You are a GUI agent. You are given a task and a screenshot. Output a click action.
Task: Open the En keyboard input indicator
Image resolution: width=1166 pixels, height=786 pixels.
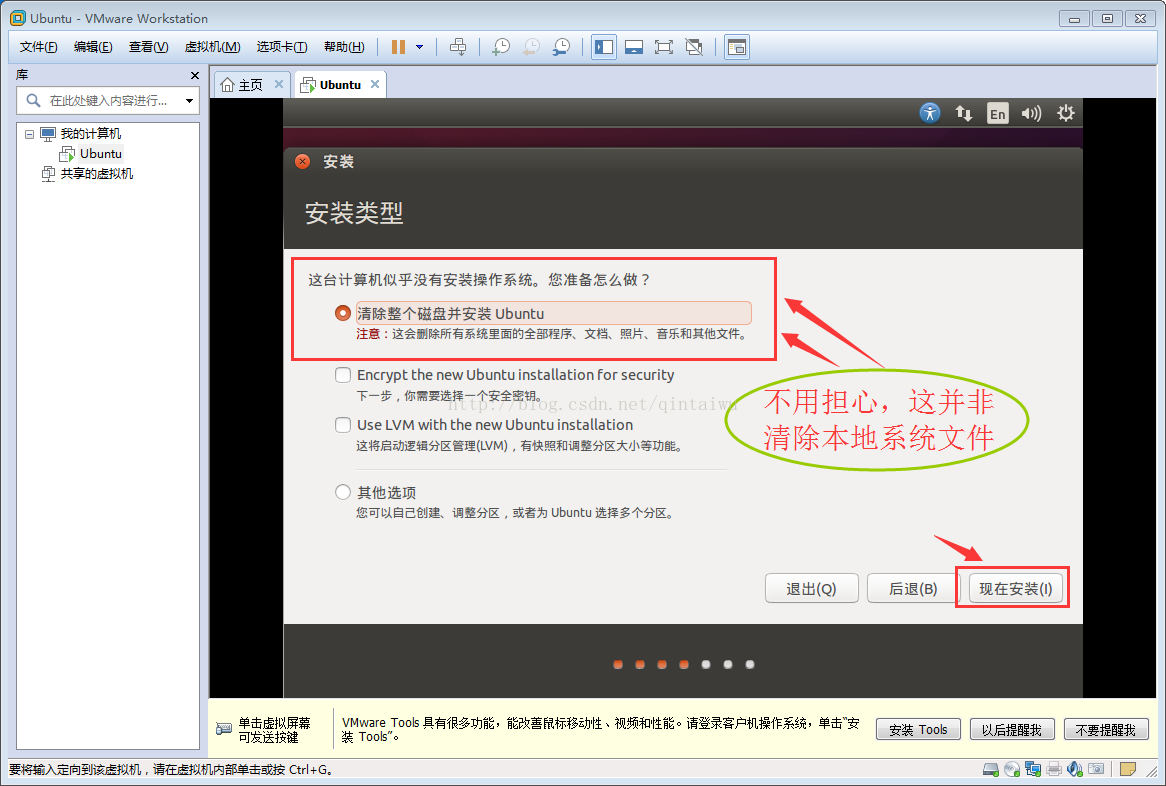point(997,113)
